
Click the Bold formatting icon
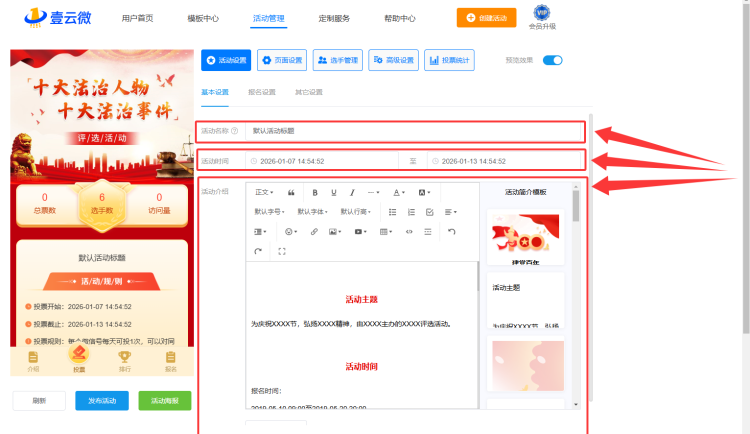pos(315,192)
